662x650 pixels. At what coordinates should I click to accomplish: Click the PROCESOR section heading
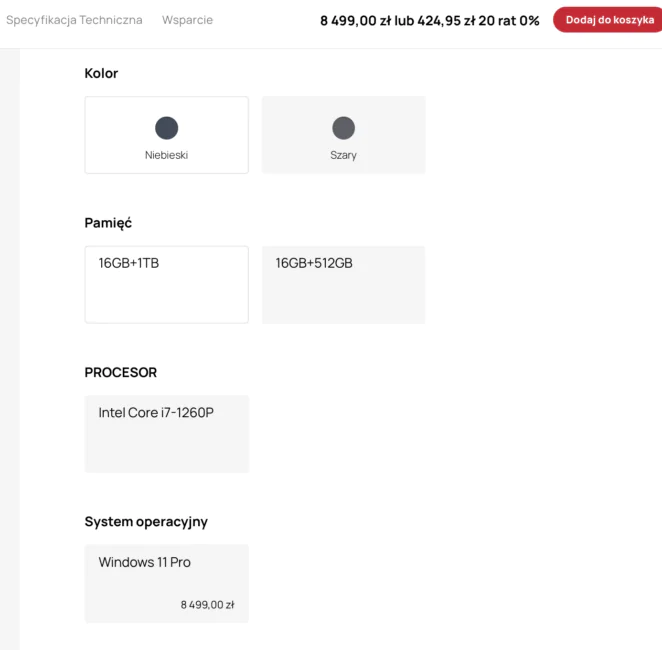click(x=121, y=372)
